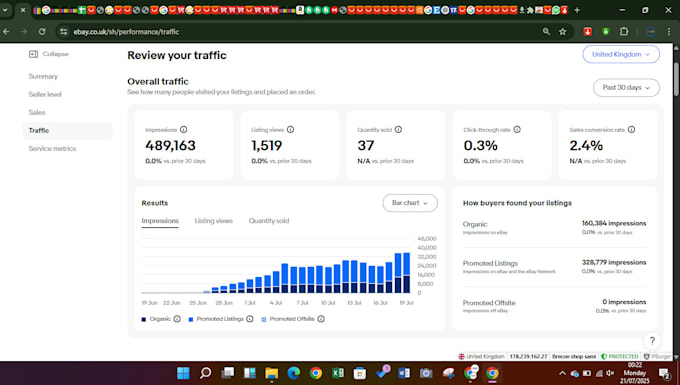Select Traffic in sidebar
Image resolution: width=680 pixels, height=385 pixels.
68,131
